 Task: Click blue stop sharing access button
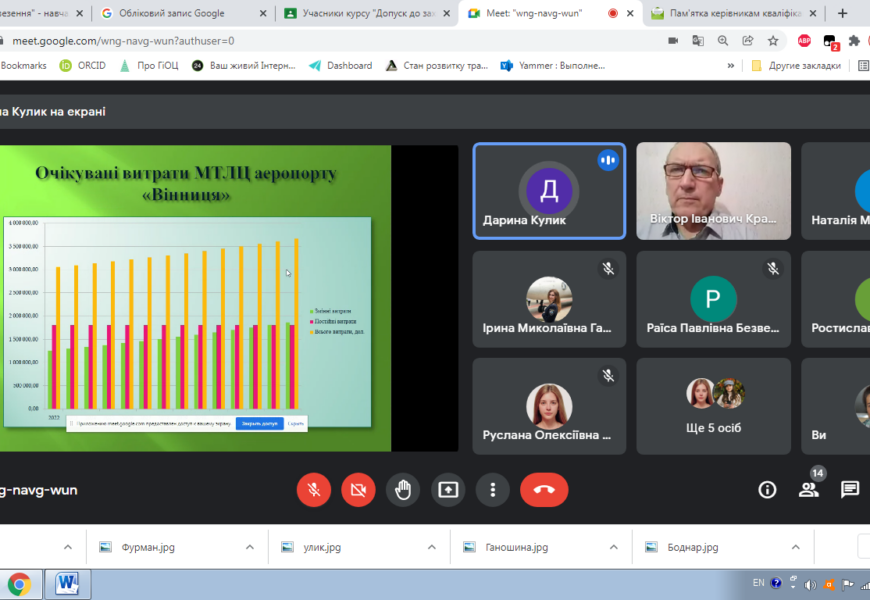click(x=259, y=423)
